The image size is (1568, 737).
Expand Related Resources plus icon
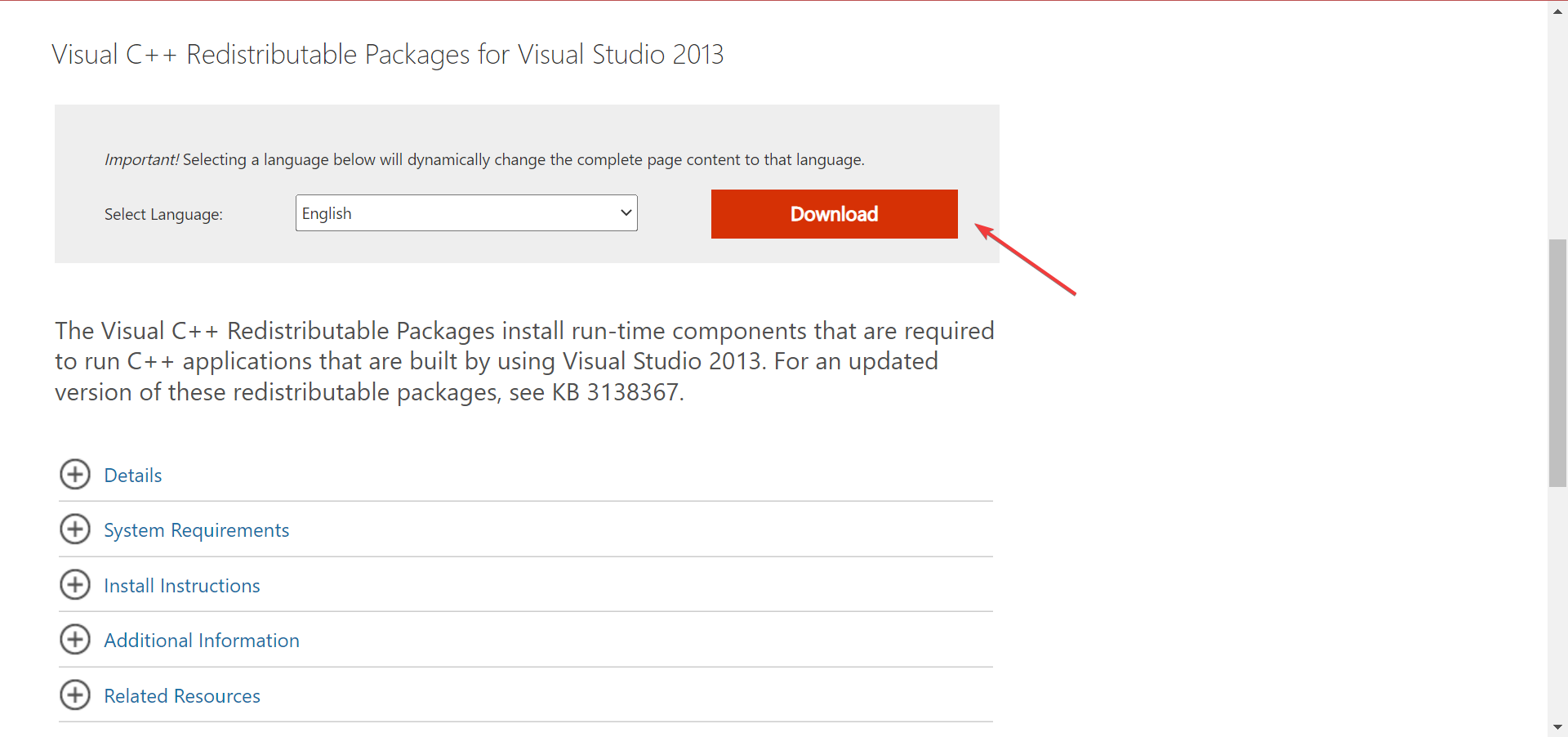click(x=75, y=695)
